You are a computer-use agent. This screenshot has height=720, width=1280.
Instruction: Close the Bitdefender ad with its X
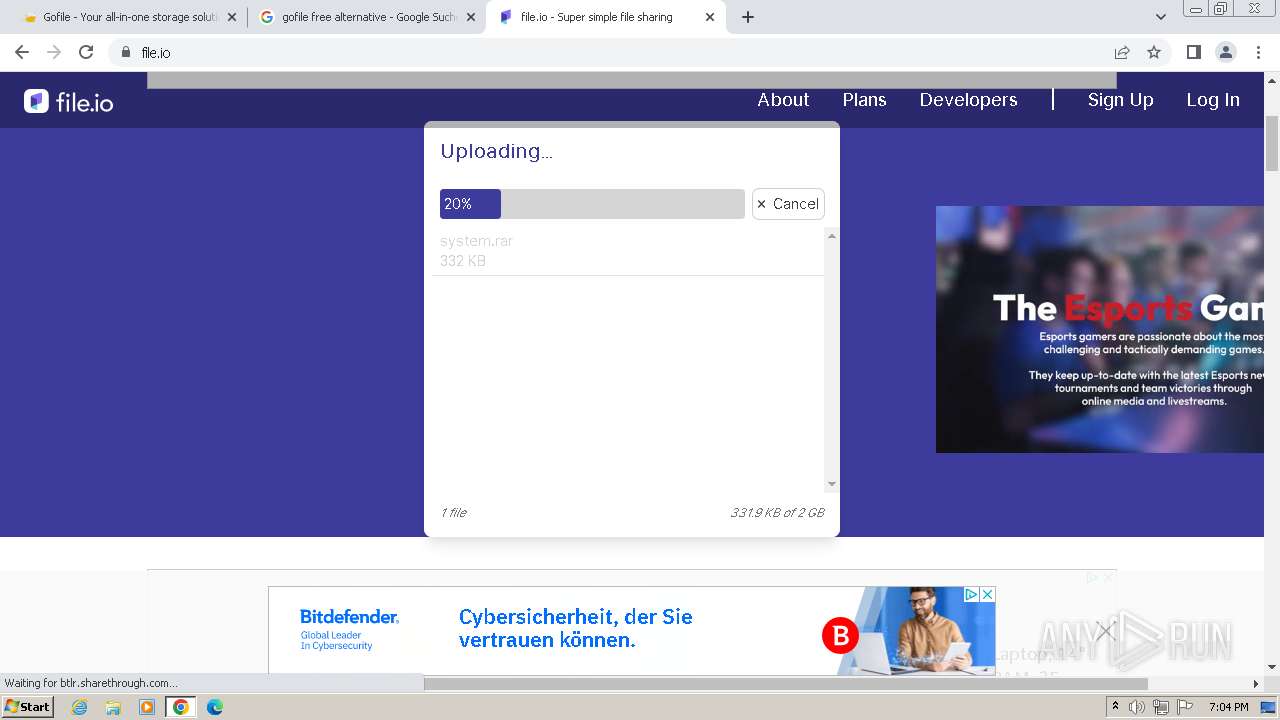coord(987,594)
